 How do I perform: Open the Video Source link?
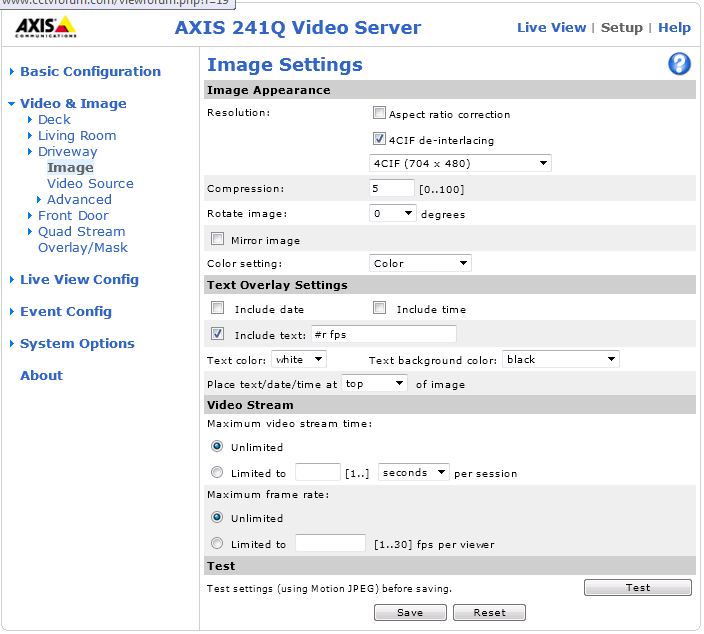click(90, 184)
